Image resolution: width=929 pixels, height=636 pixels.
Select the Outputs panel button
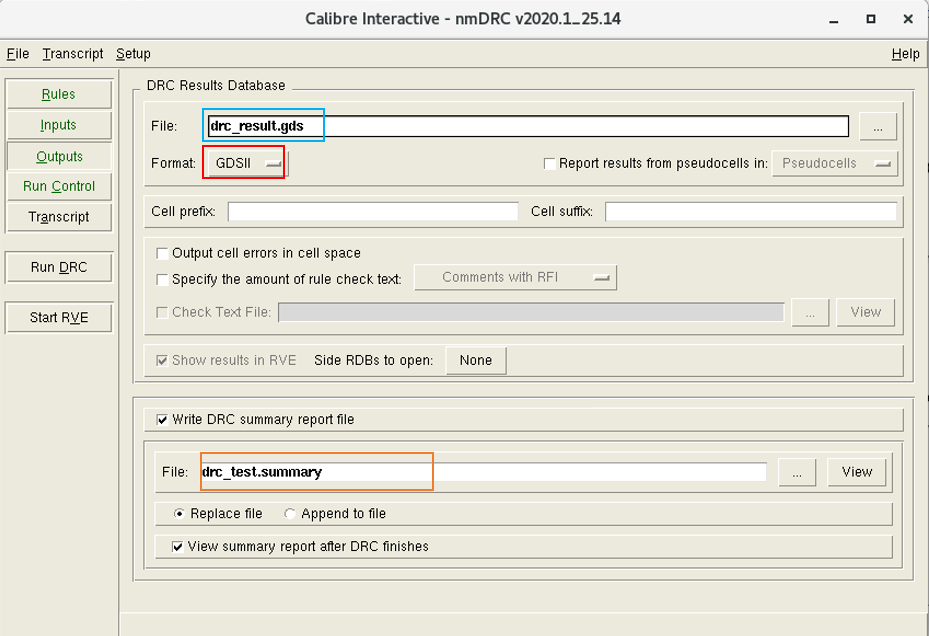[59, 156]
